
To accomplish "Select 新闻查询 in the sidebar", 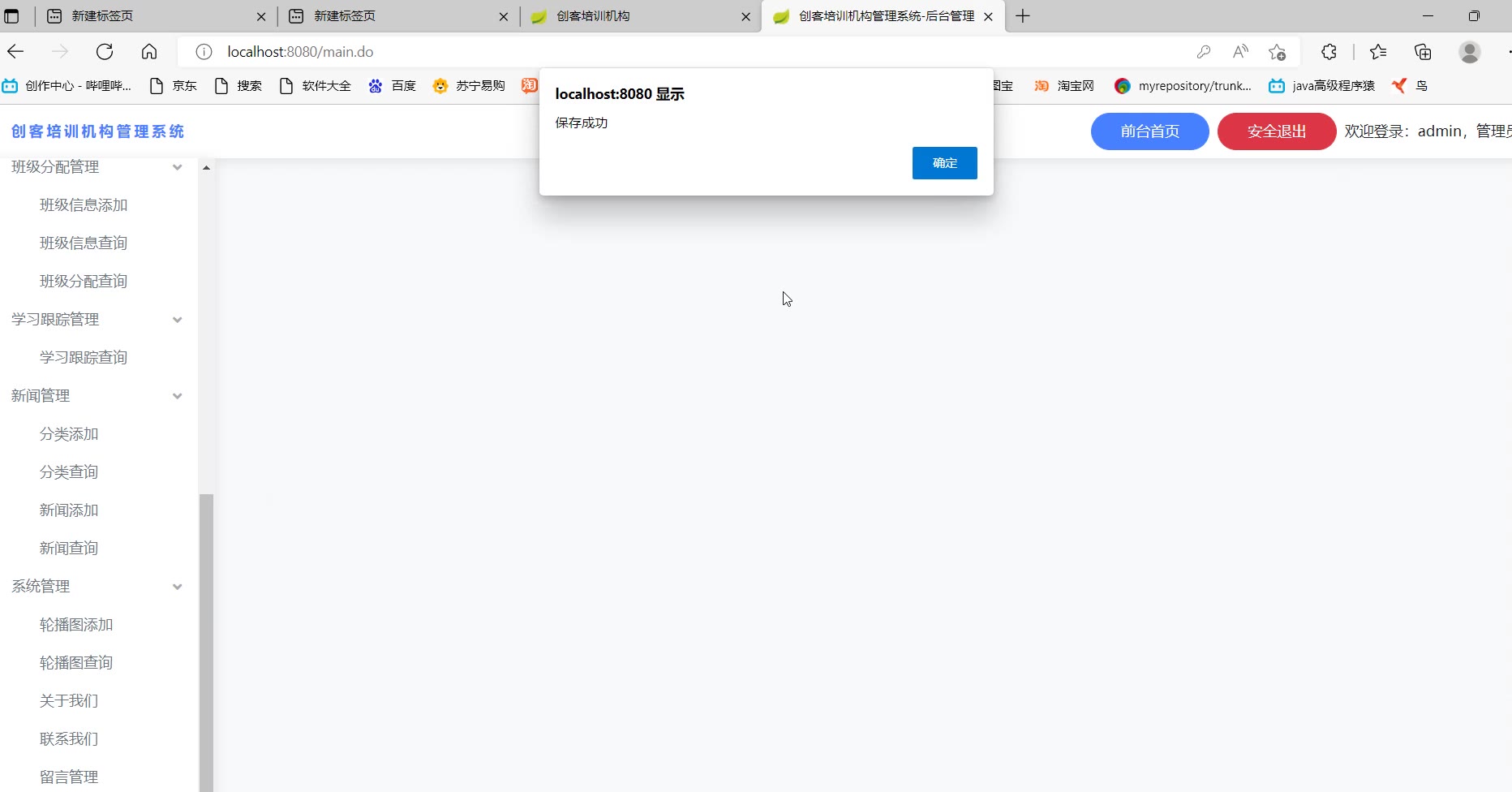I will [x=69, y=549].
